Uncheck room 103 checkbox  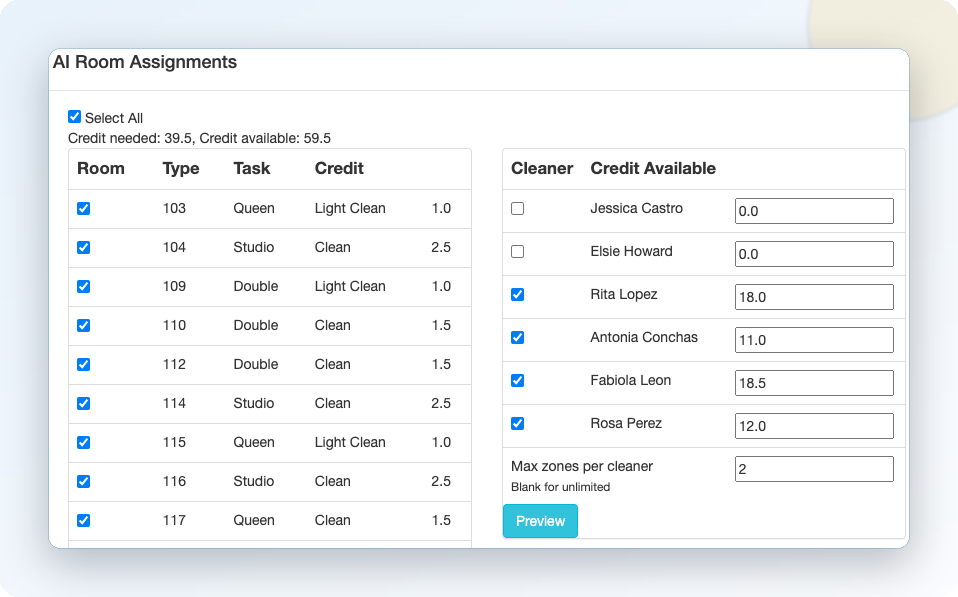(84, 208)
